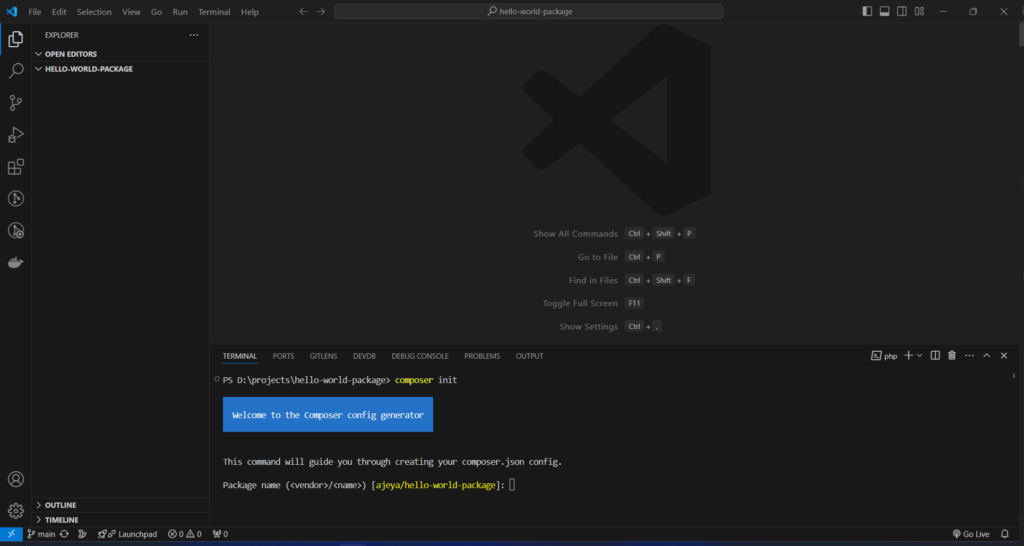Open the Search view in activity bar
1024x546 pixels.
16,71
